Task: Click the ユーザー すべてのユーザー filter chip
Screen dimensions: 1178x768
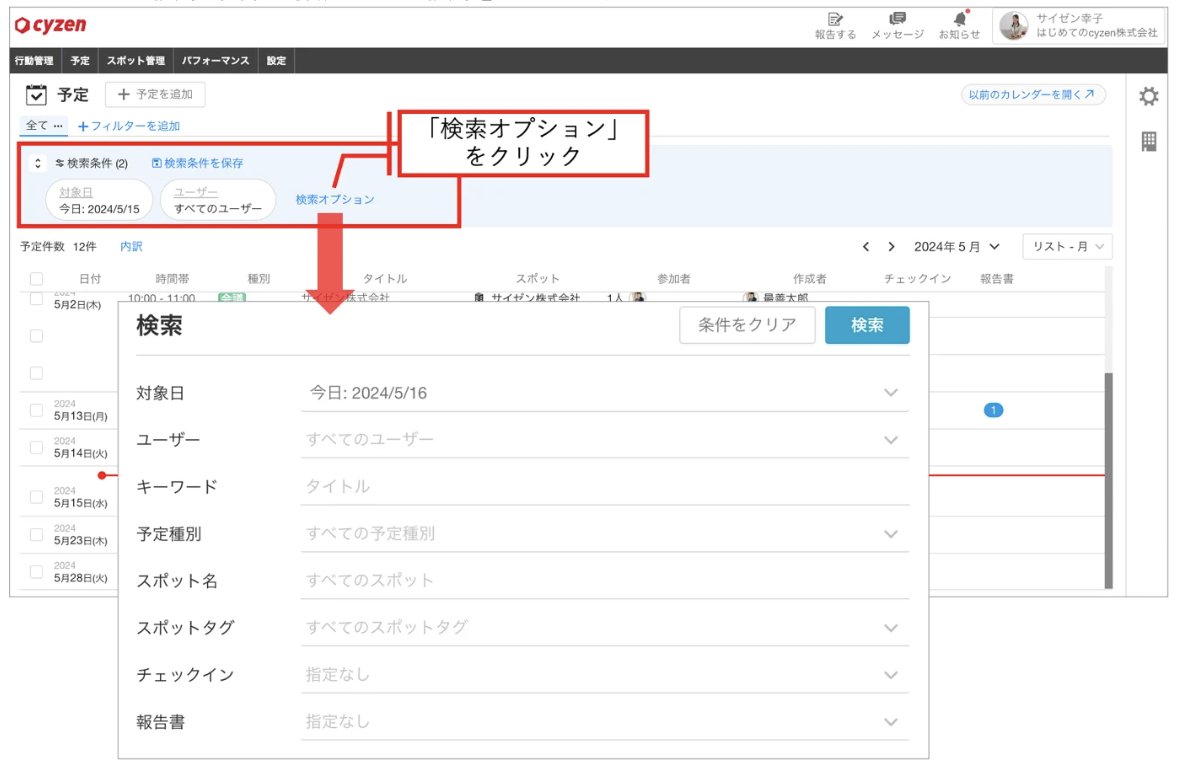Action: [218, 201]
